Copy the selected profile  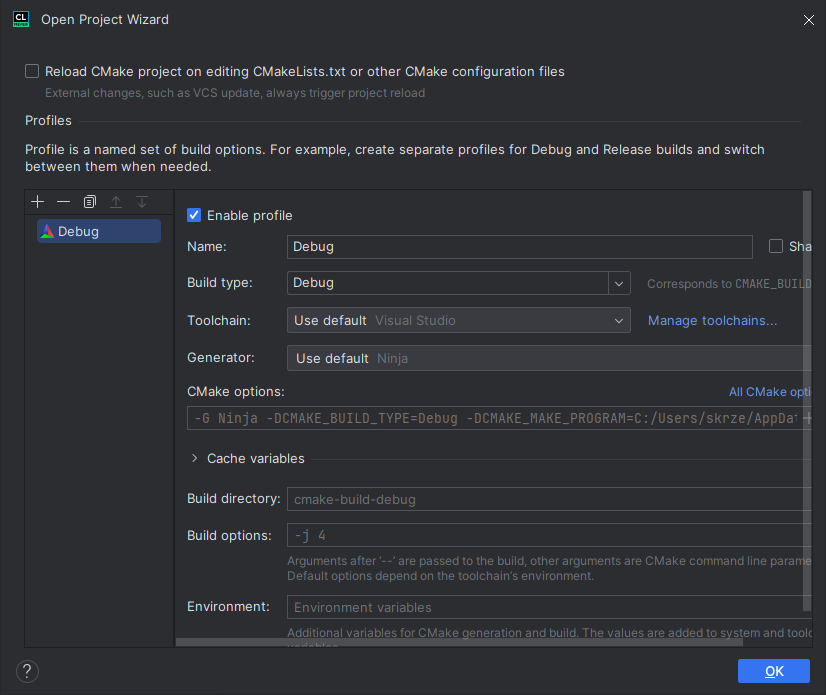(x=90, y=202)
